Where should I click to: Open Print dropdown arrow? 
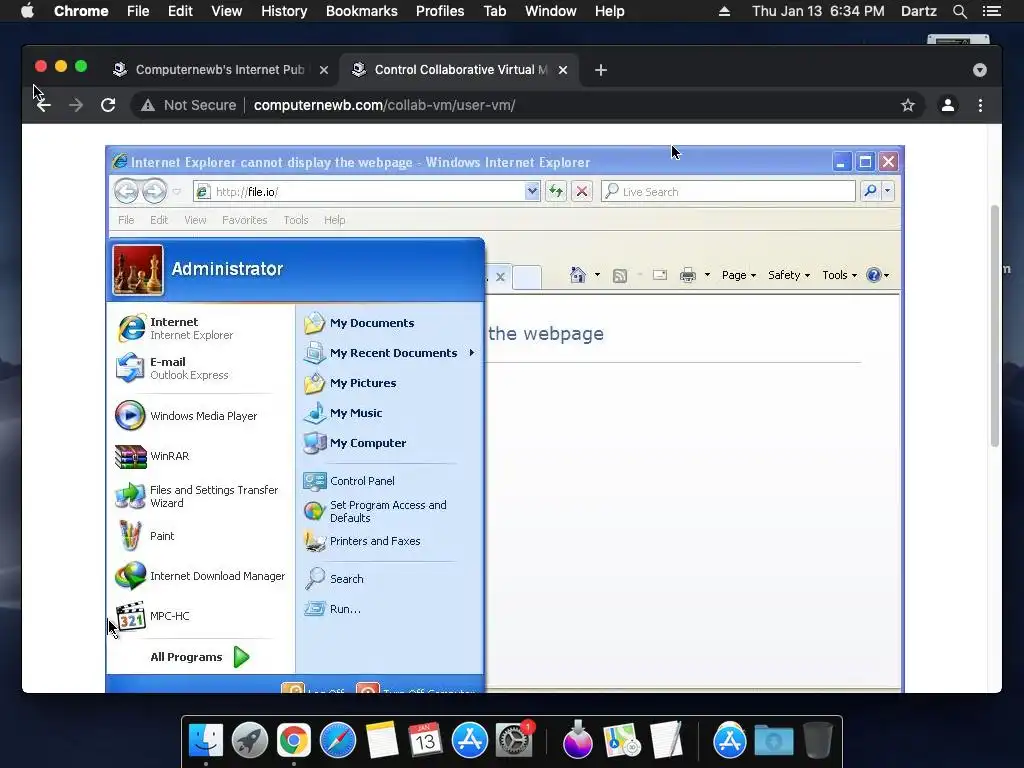coord(707,275)
